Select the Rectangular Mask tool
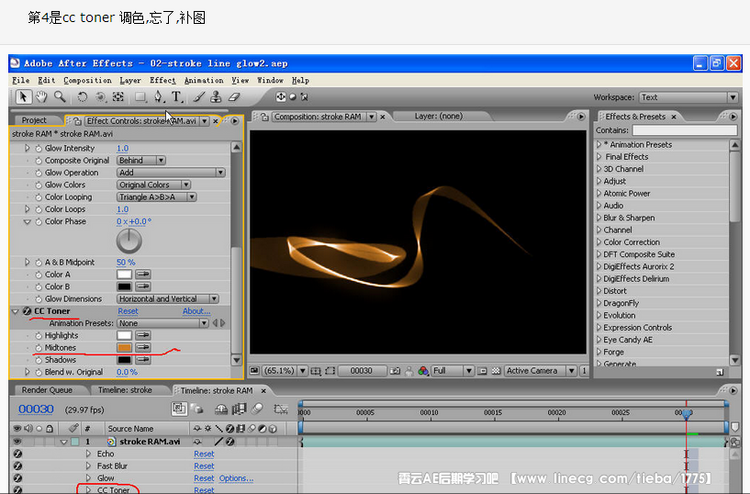This screenshot has width=750, height=494. 140,97
